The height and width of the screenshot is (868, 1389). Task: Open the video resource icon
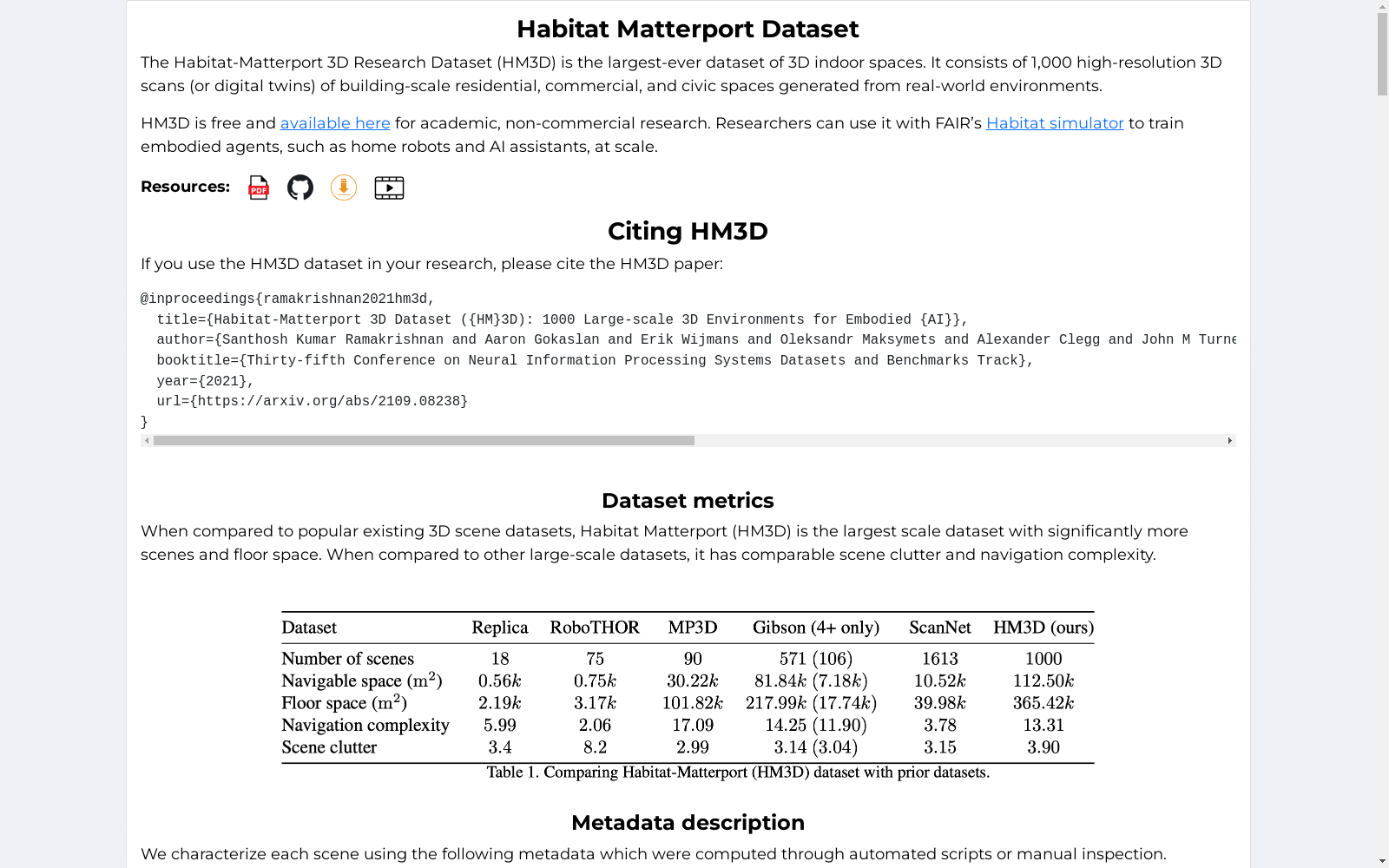click(389, 187)
